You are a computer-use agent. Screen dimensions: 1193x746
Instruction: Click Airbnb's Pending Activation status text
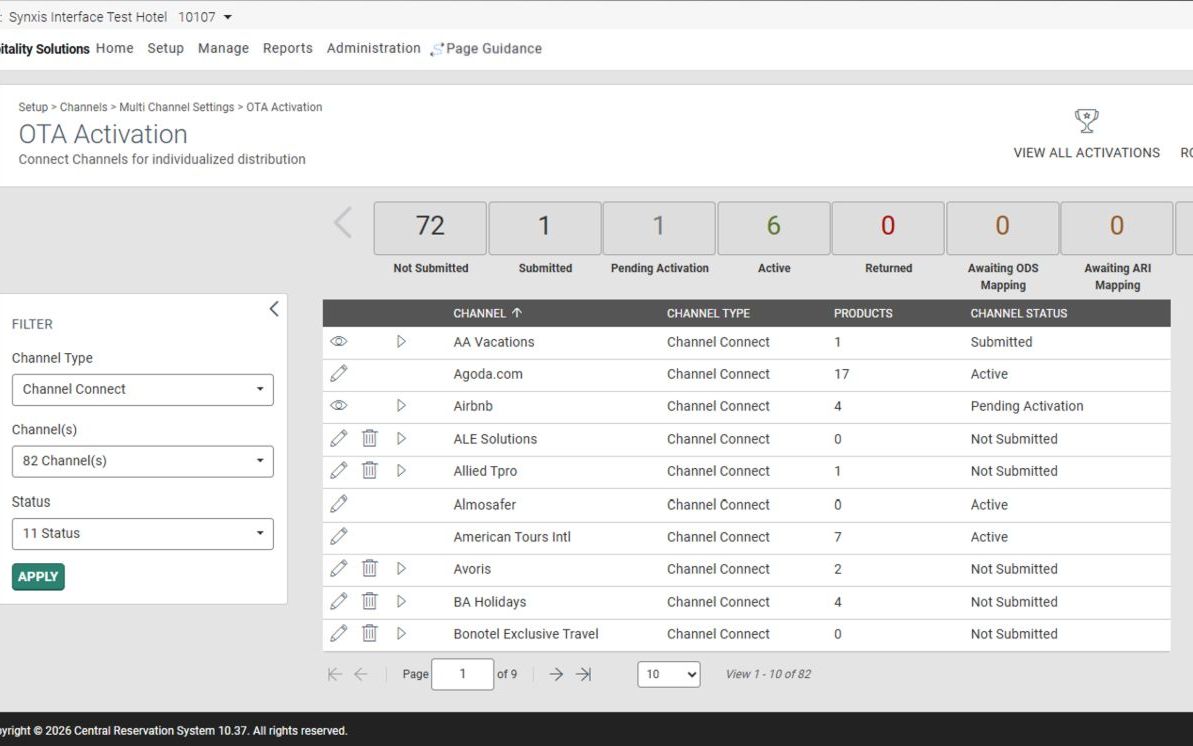pyautogui.click(x=1026, y=406)
